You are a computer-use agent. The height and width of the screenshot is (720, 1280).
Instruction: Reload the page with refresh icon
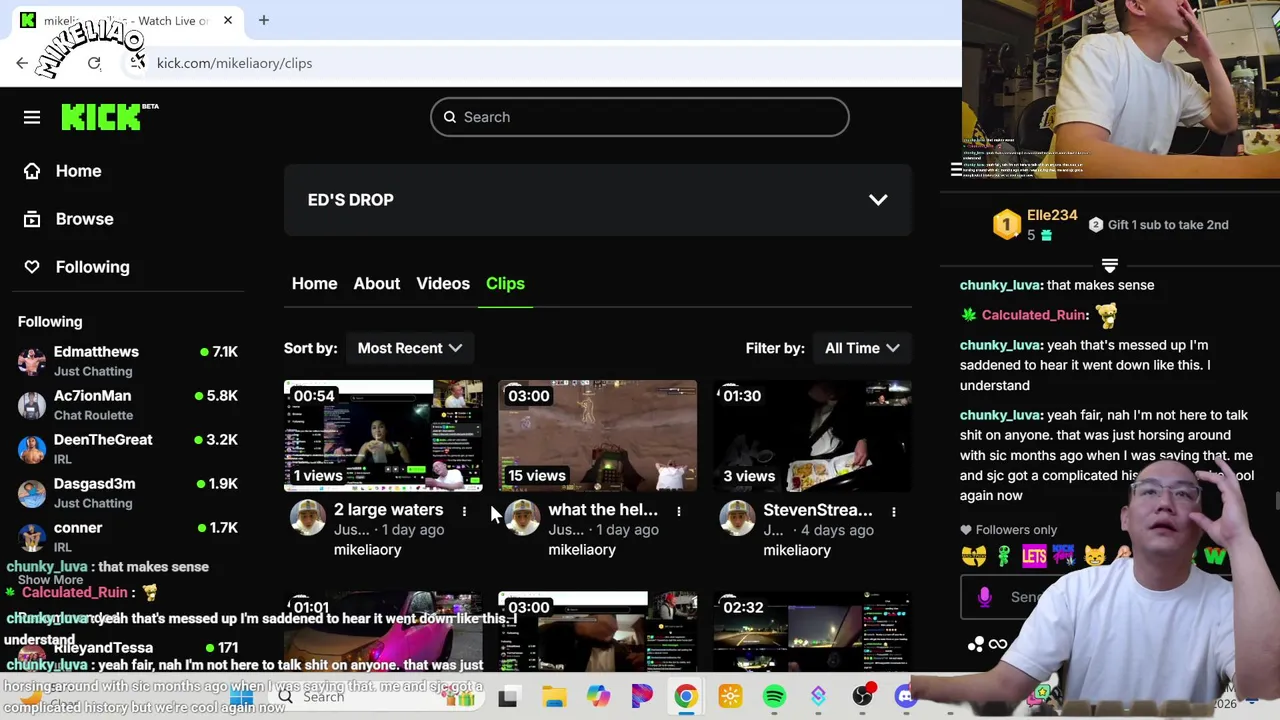point(94,63)
